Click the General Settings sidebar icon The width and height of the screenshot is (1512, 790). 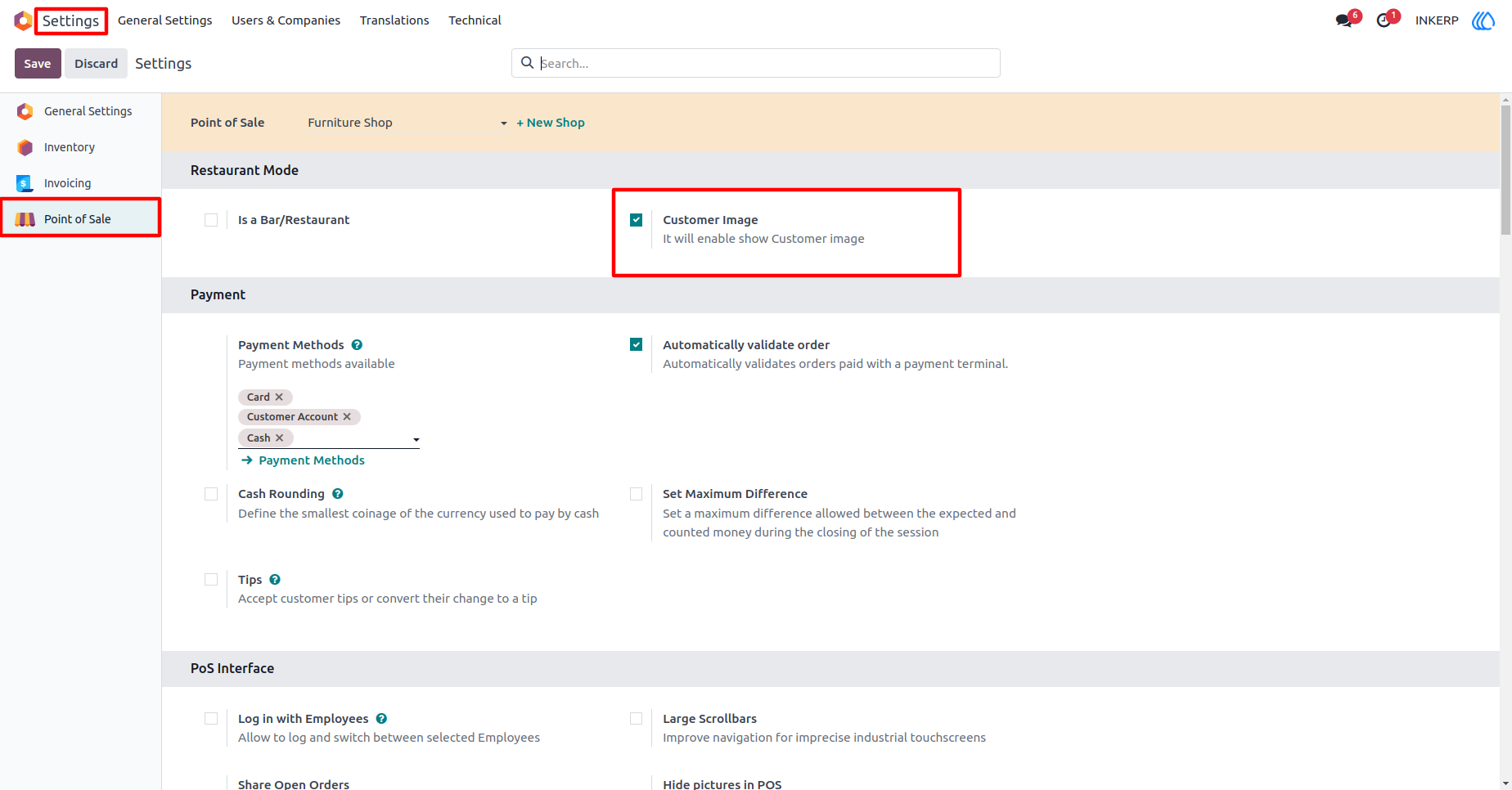click(x=25, y=111)
